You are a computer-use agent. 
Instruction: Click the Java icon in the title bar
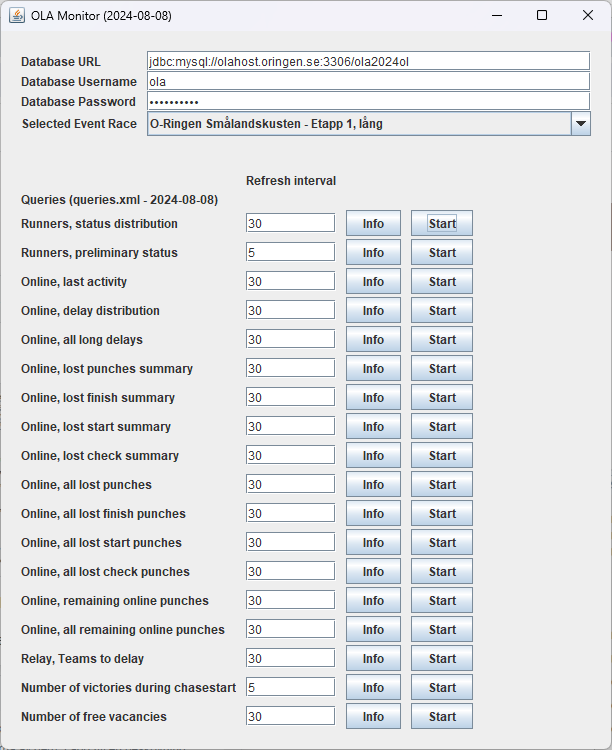(x=17, y=15)
